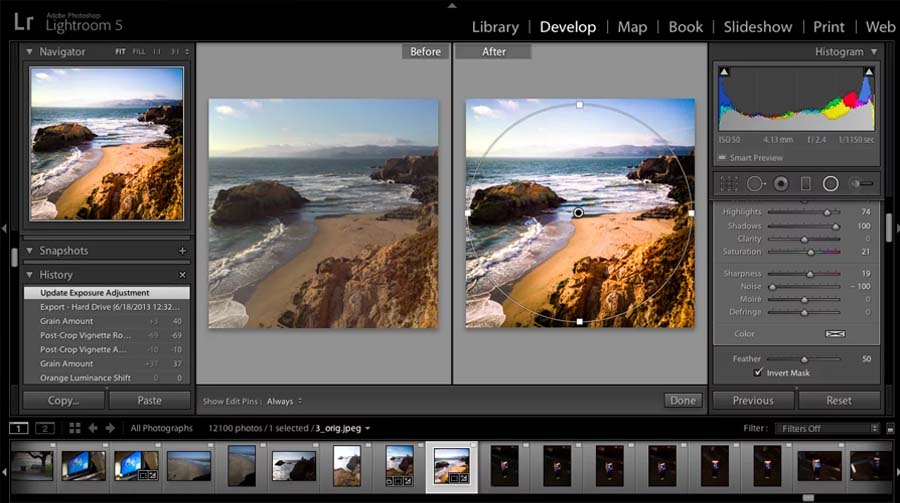Collapse the Histogram panel

874,52
